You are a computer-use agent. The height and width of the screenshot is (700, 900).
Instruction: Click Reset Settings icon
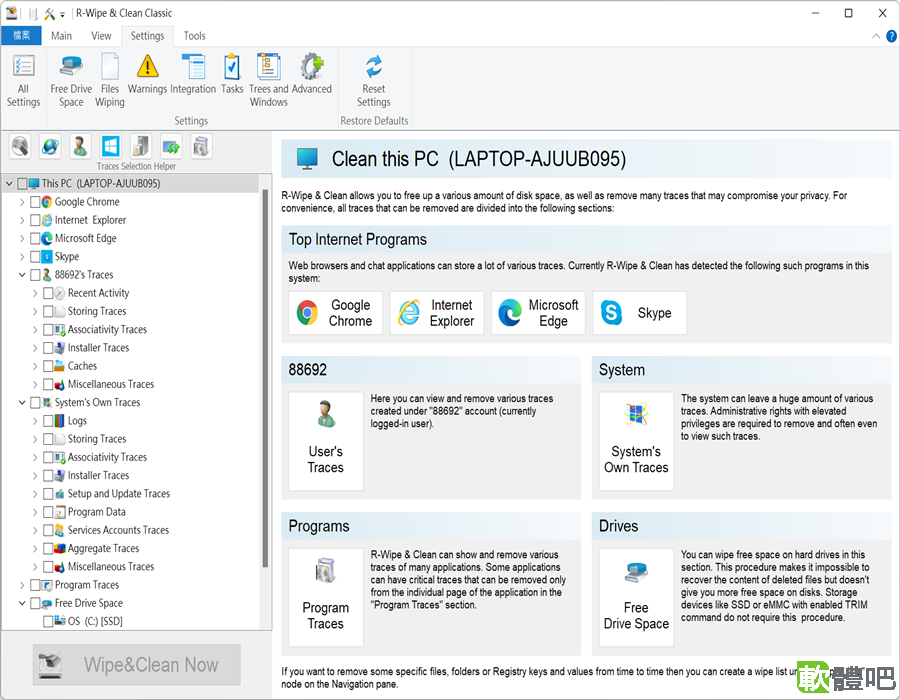pyautogui.click(x=374, y=80)
